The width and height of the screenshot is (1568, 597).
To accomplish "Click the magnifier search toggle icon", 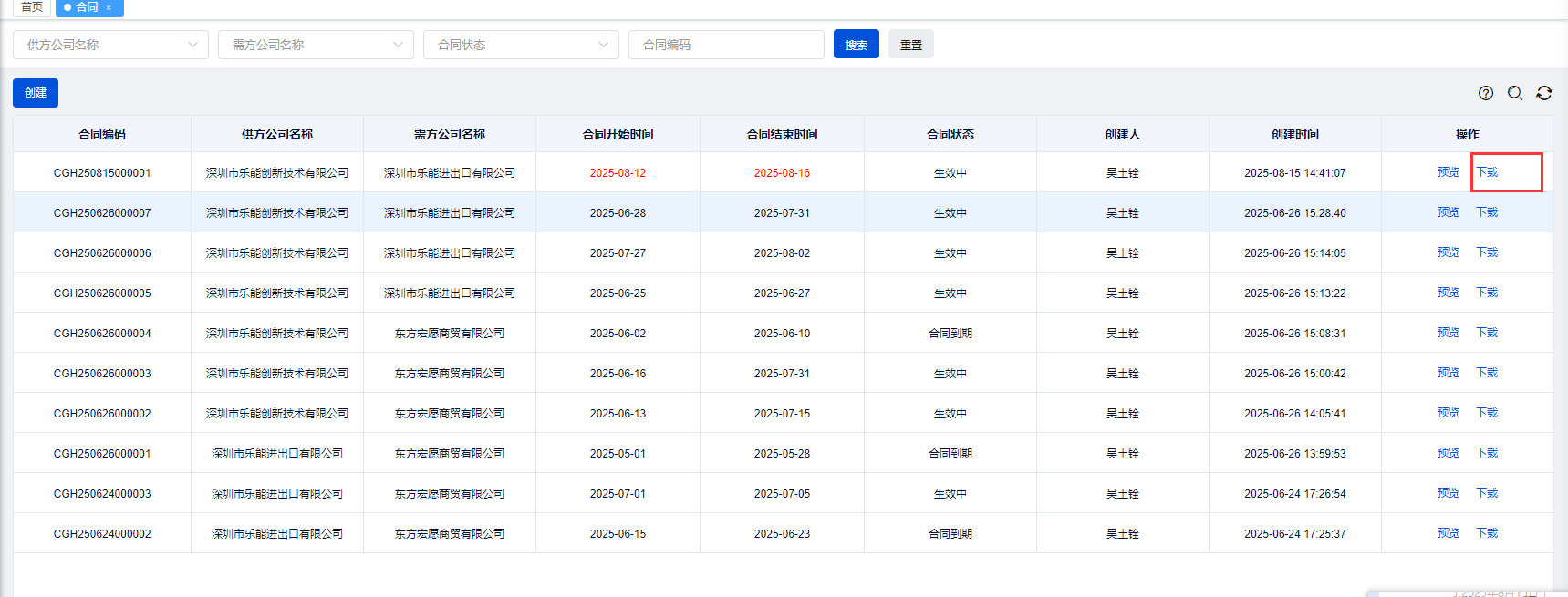I will 1515,93.
